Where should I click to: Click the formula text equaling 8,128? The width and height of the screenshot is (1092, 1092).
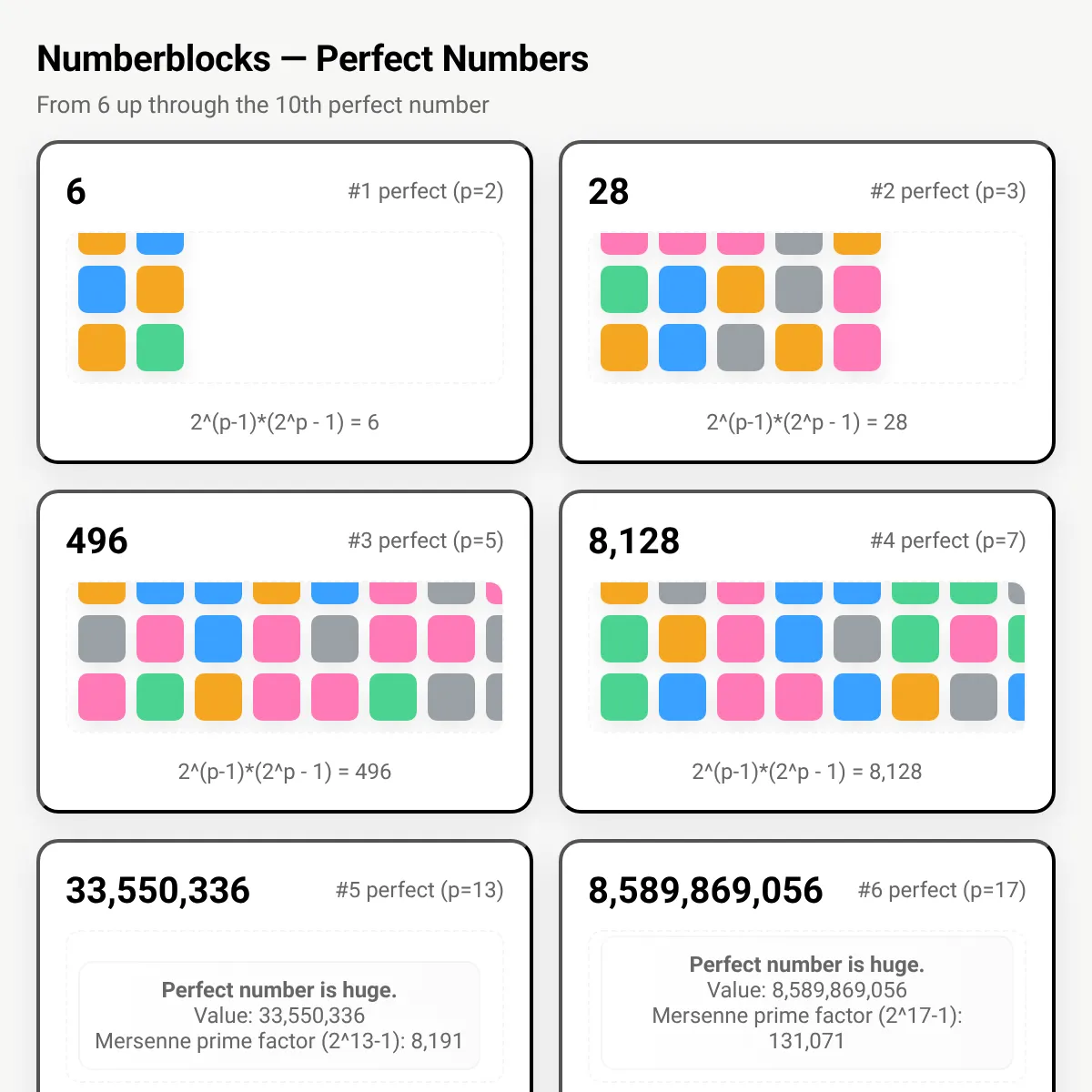807,772
